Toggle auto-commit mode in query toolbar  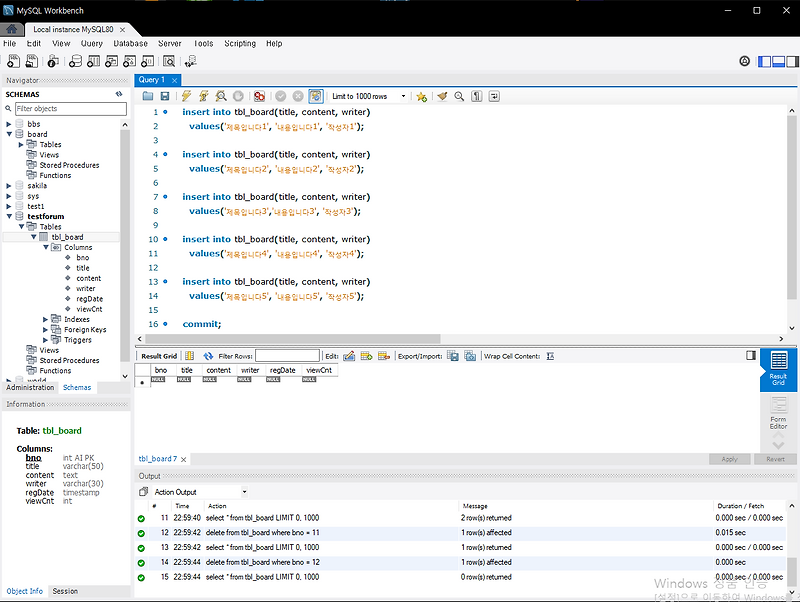click(x=315, y=96)
